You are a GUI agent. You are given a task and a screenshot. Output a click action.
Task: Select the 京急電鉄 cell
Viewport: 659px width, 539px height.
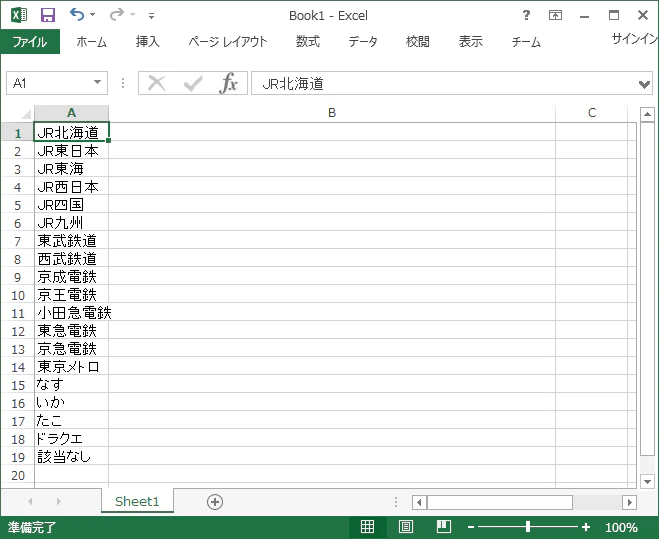tap(71, 349)
